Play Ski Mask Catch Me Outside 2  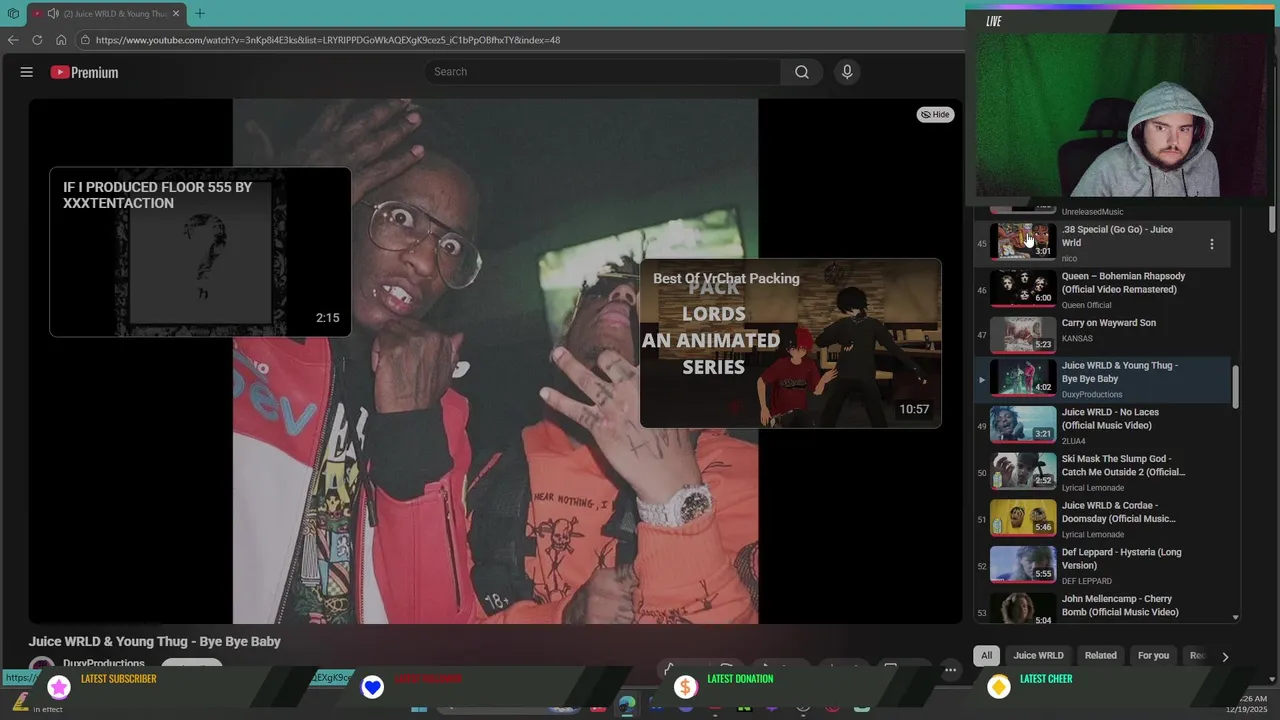[1102, 473]
